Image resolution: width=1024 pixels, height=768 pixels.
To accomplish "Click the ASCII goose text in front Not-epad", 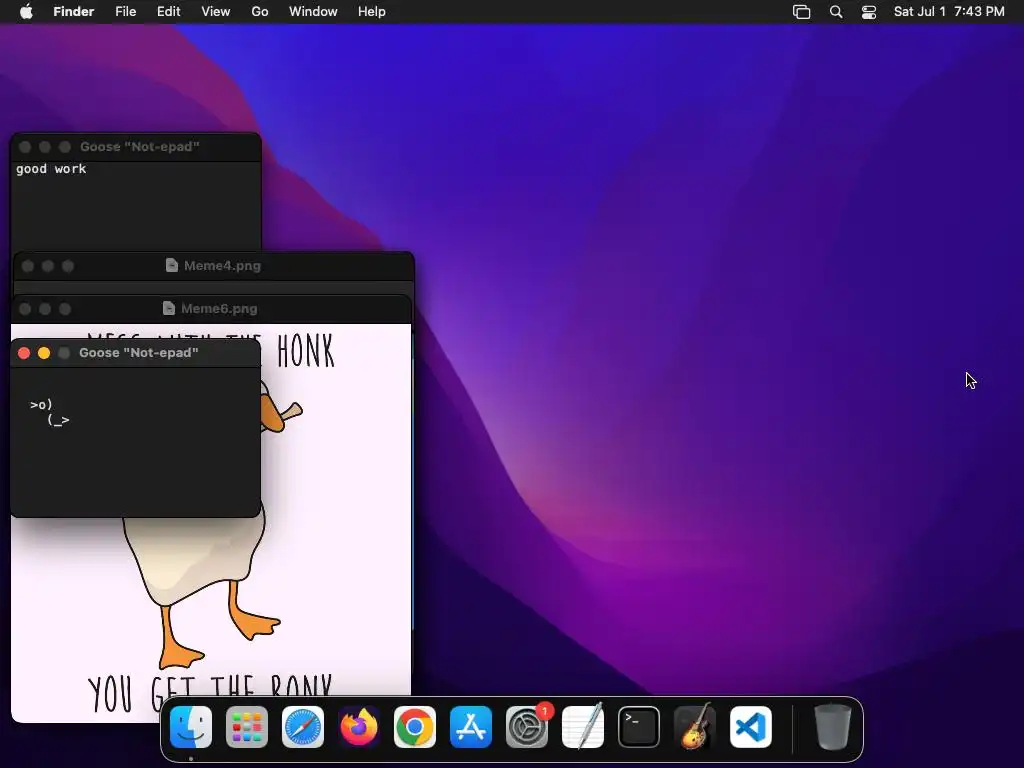I will [50, 413].
